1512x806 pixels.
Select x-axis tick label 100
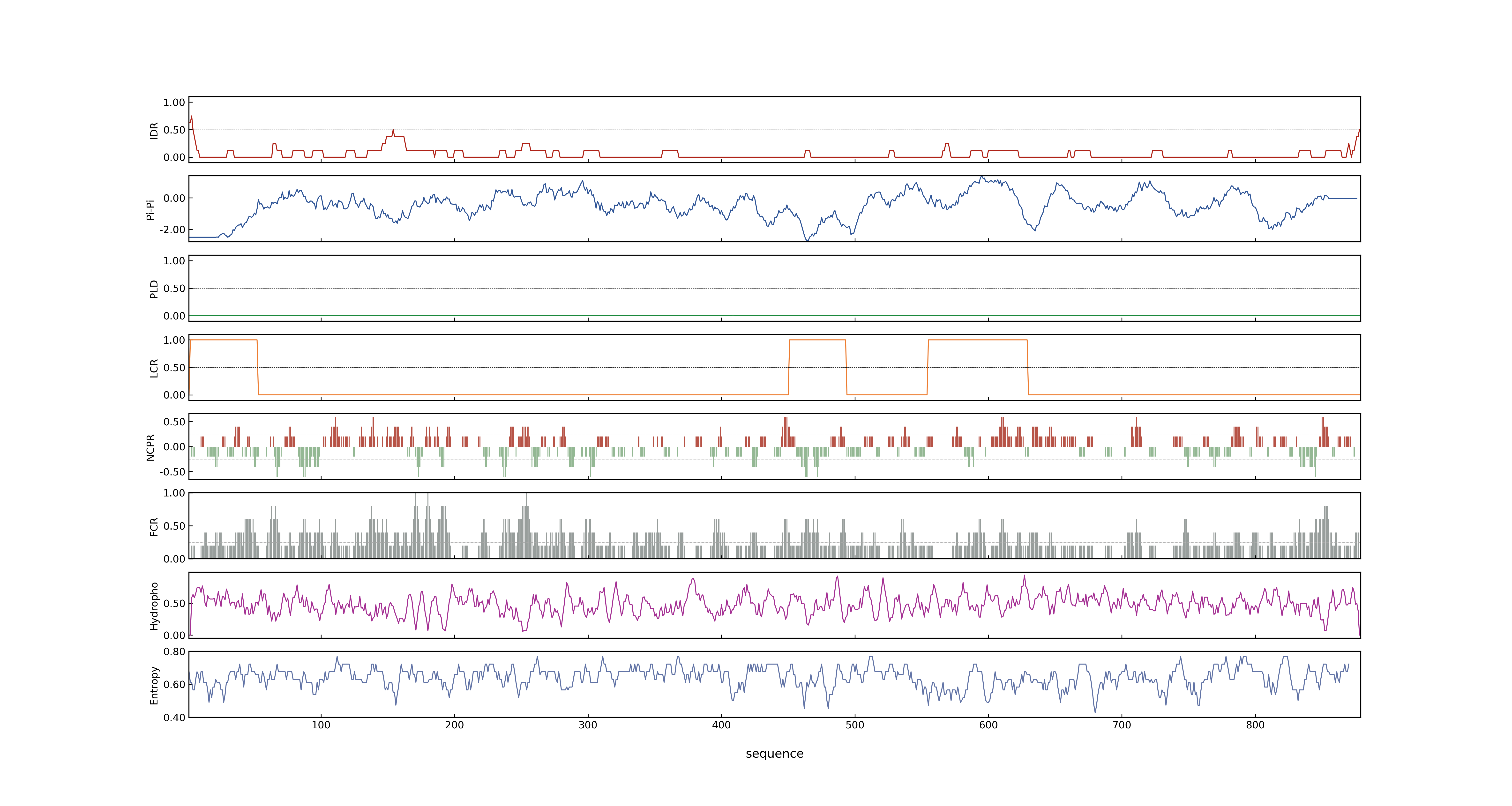tap(321, 725)
